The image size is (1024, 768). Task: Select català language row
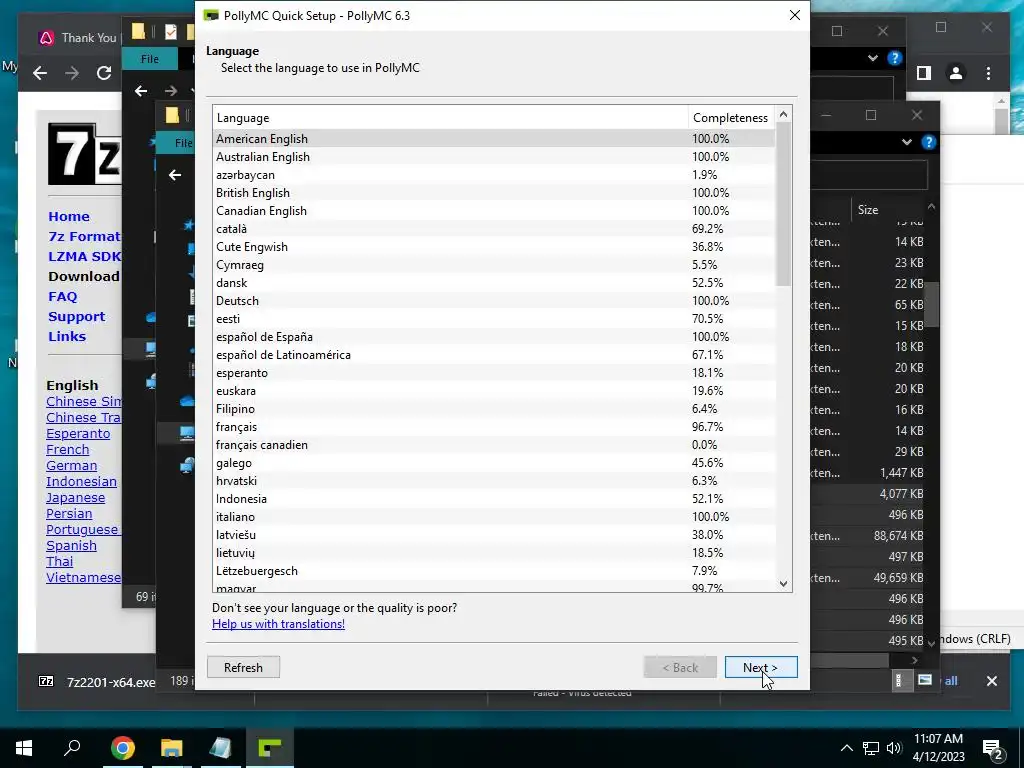coord(494,229)
